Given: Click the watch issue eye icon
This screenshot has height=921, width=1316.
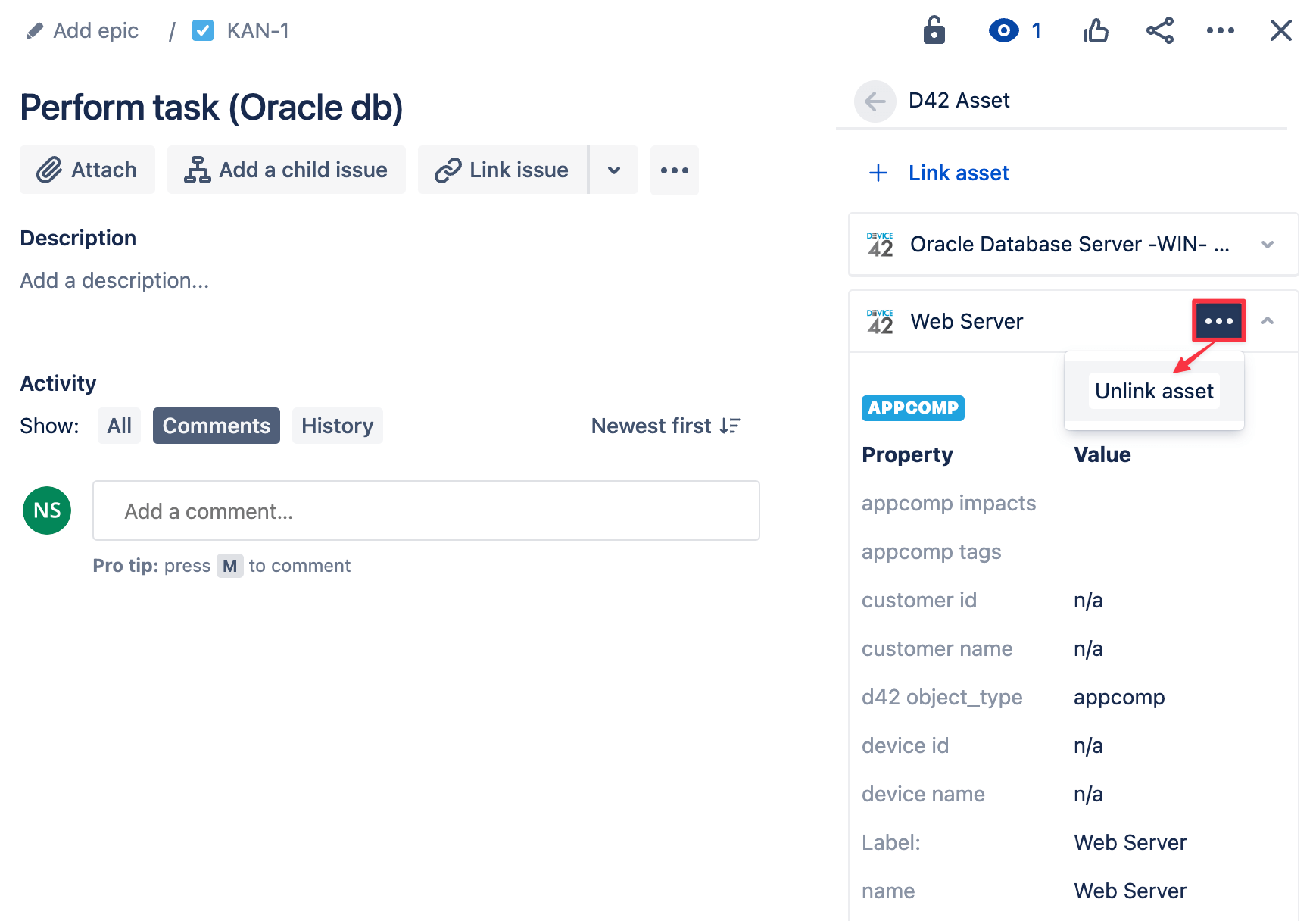Looking at the screenshot, I should 1003,30.
